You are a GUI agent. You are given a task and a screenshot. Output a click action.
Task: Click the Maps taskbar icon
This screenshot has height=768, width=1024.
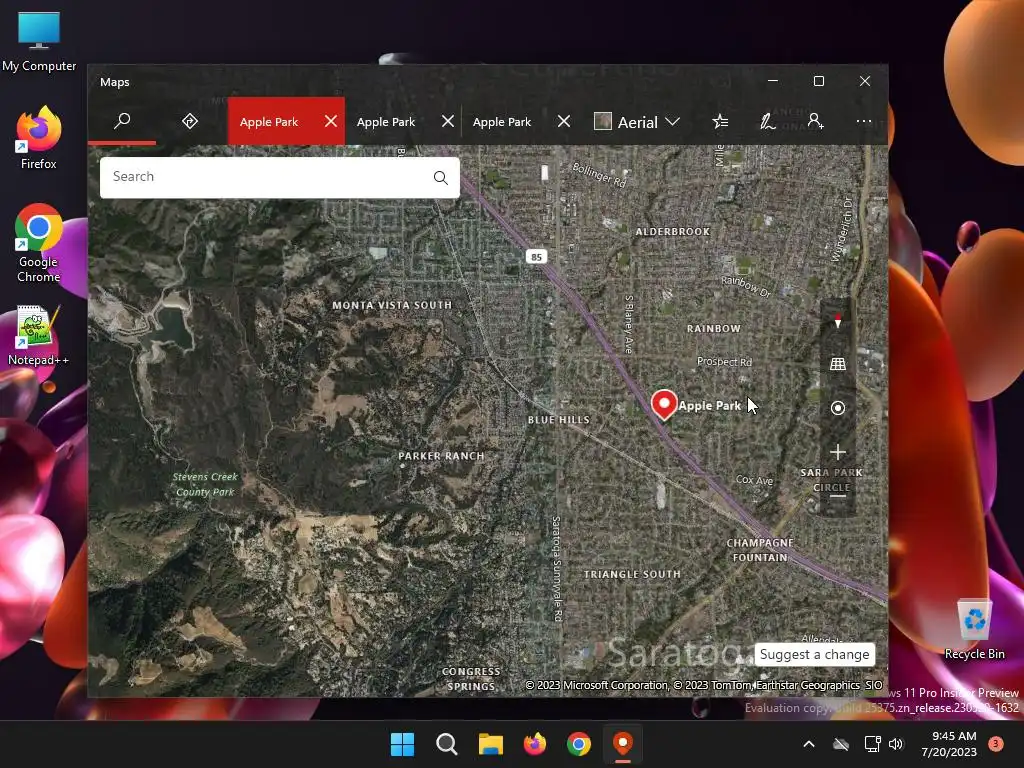pyautogui.click(x=623, y=744)
